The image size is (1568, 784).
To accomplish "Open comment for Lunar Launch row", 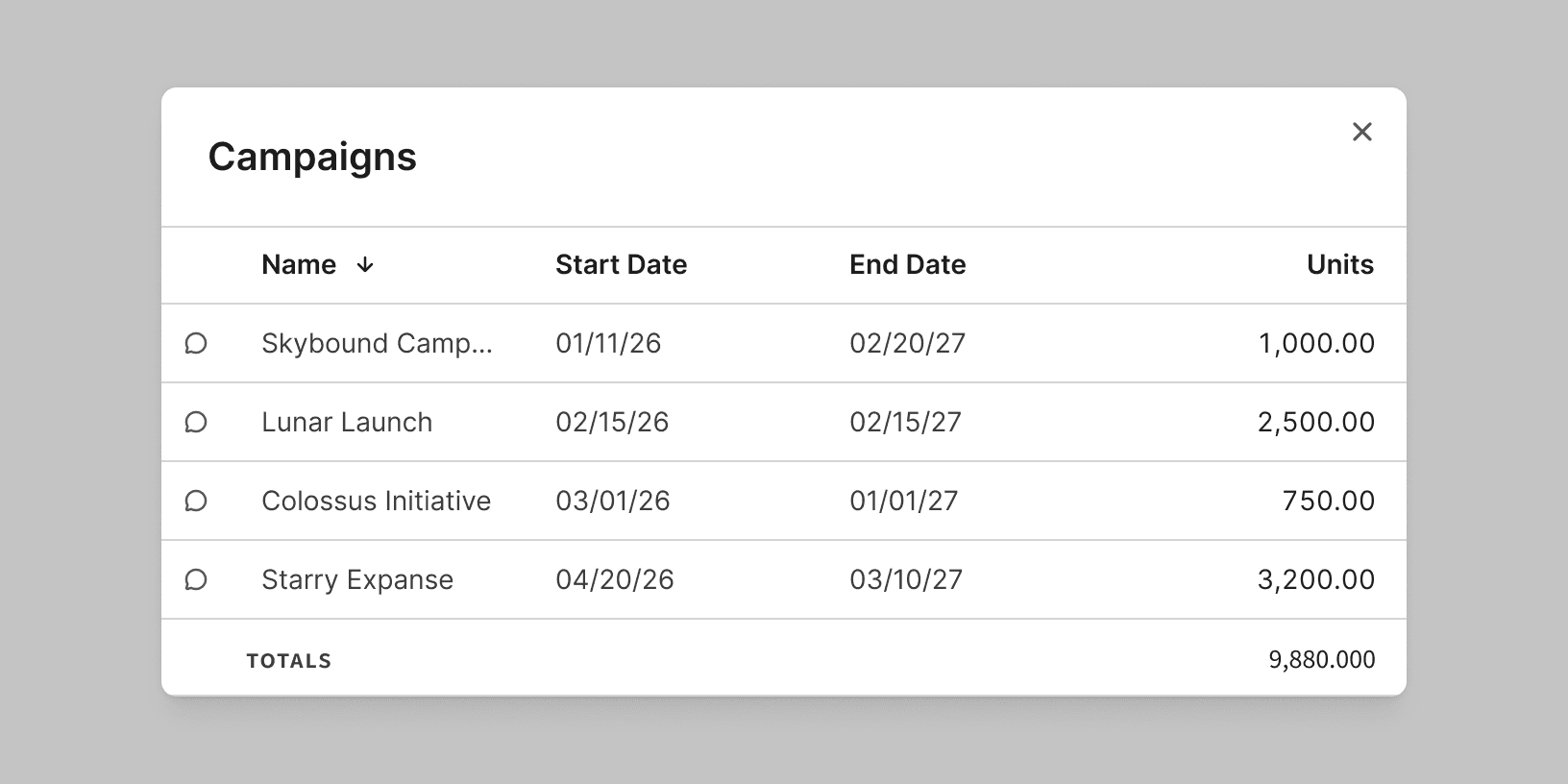I will [x=196, y=422].
